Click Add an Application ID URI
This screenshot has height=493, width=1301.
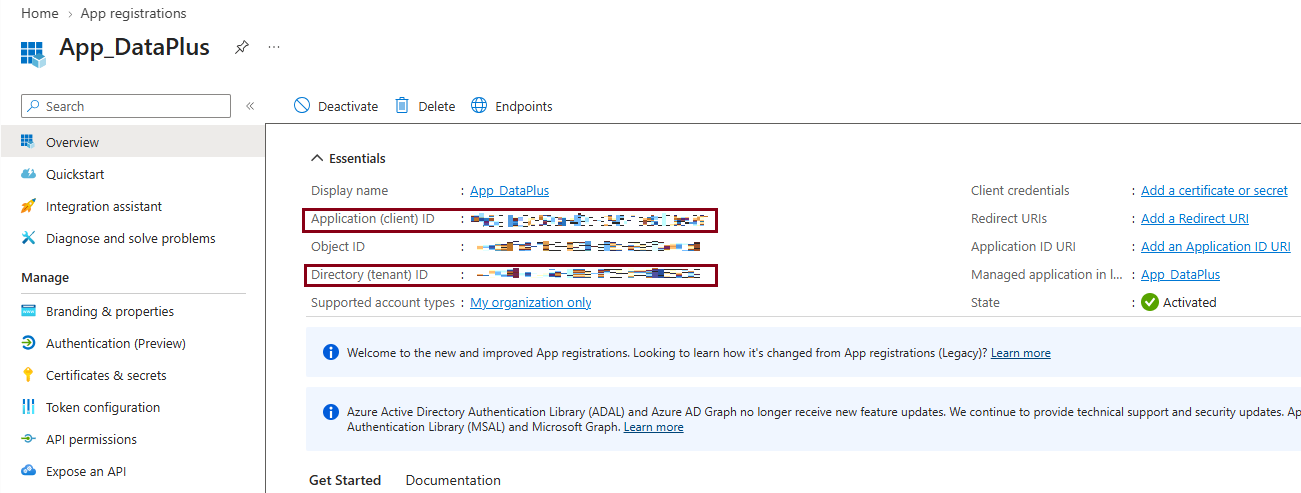(1216, 246)
